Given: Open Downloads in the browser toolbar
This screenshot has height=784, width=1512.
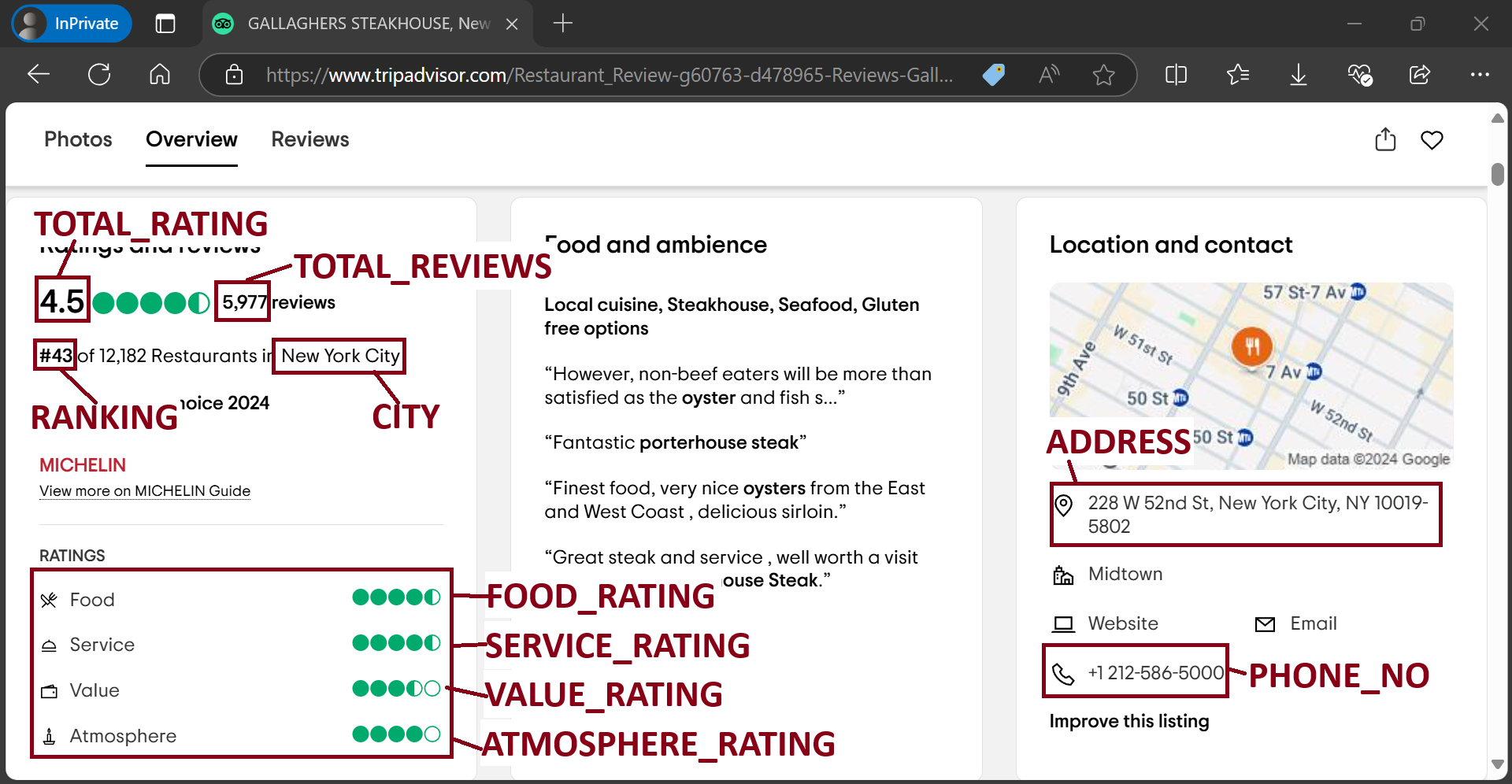Looking at the screenshot, I should [x=1298, y=75].
